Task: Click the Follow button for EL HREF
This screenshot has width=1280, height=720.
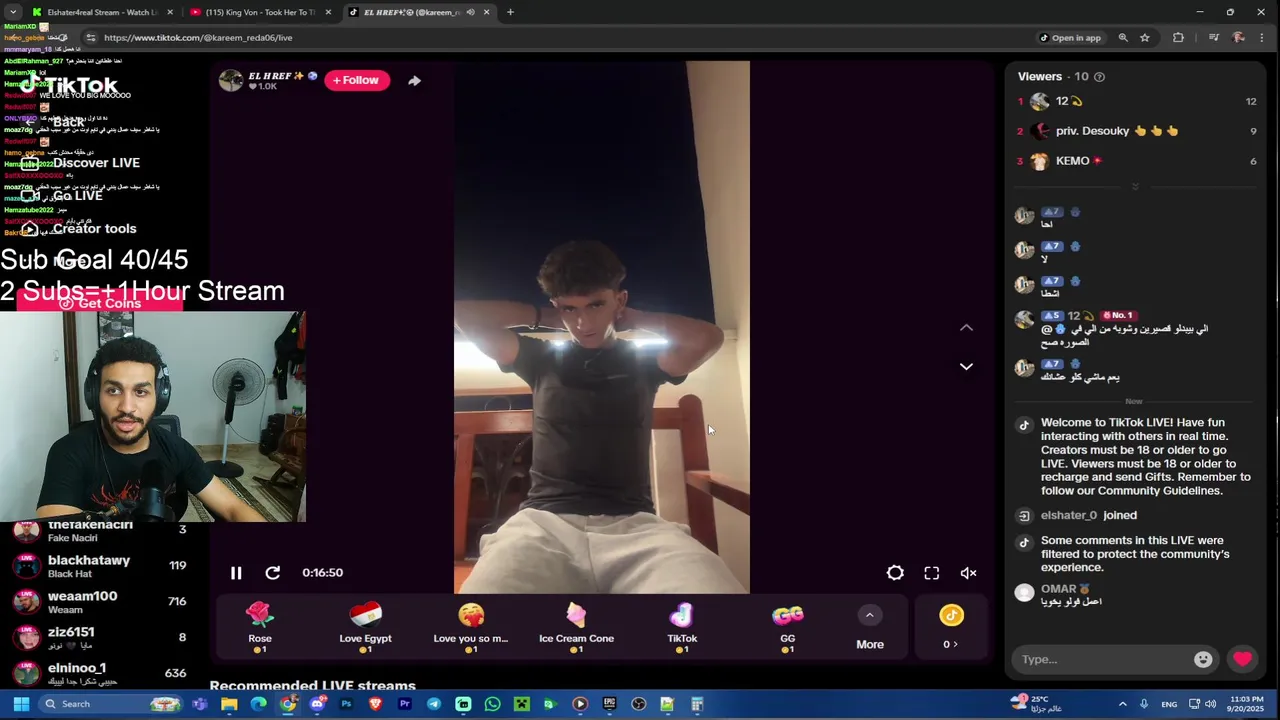Action: click(357, 80)
